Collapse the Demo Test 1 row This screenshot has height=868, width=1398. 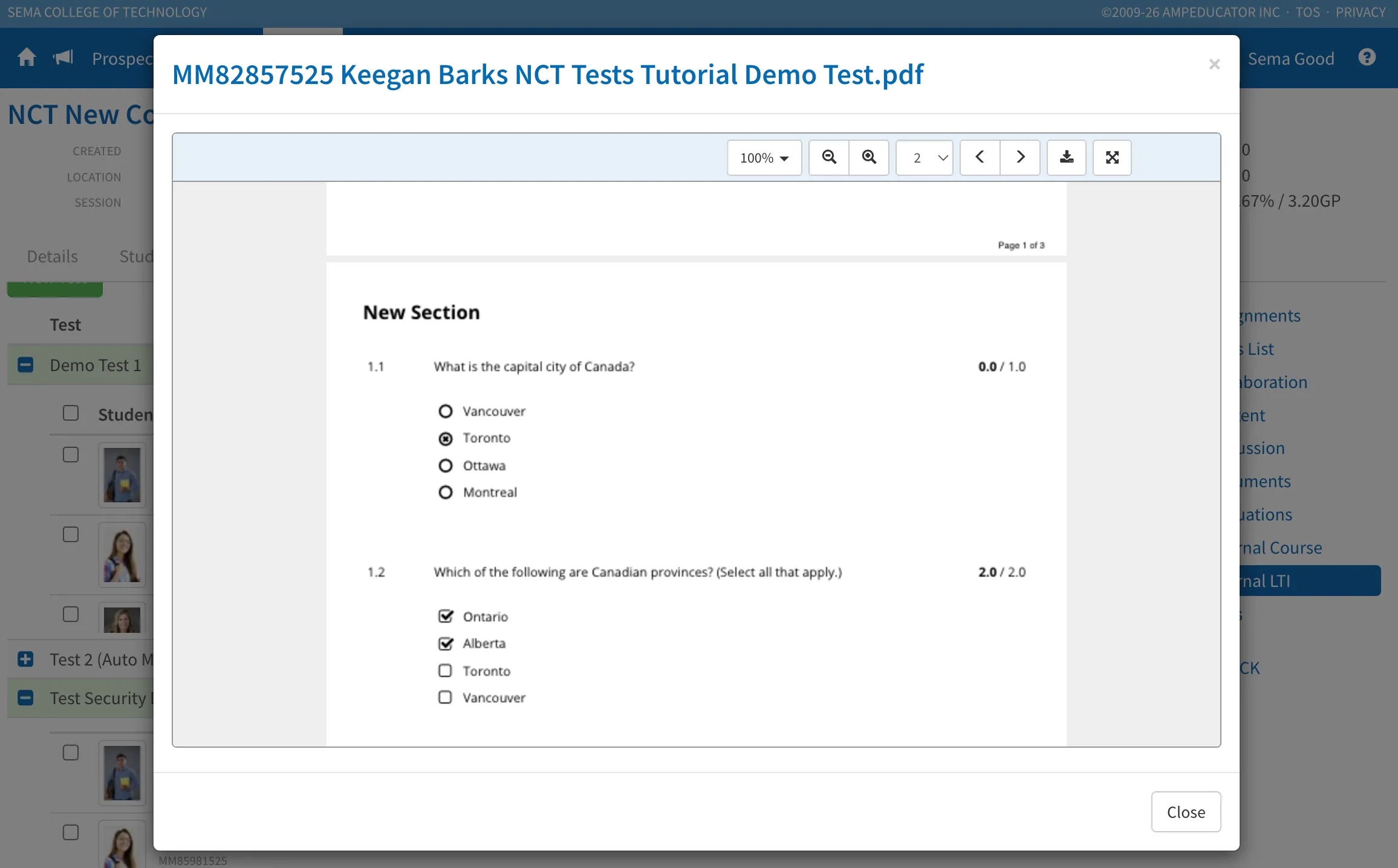pyautogui.click(x=25, y=365)
